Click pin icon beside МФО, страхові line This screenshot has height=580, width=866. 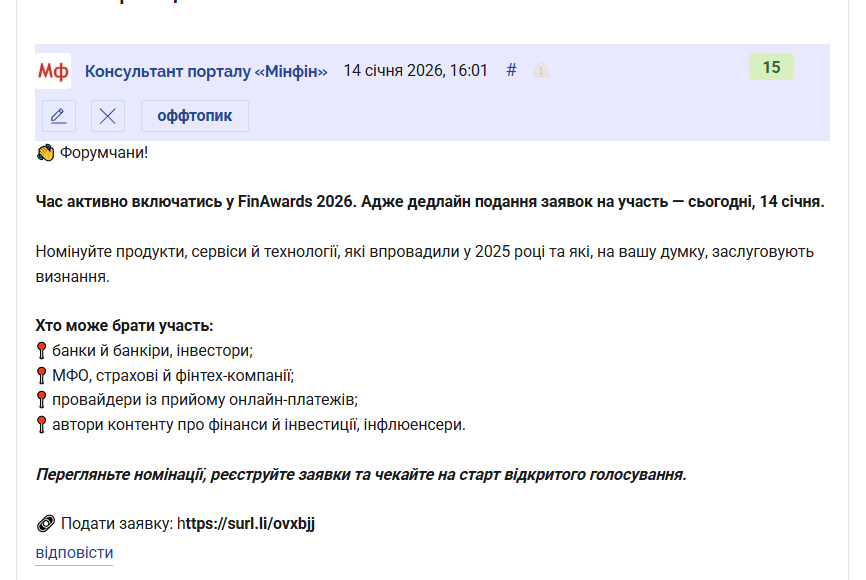point(42,376)
